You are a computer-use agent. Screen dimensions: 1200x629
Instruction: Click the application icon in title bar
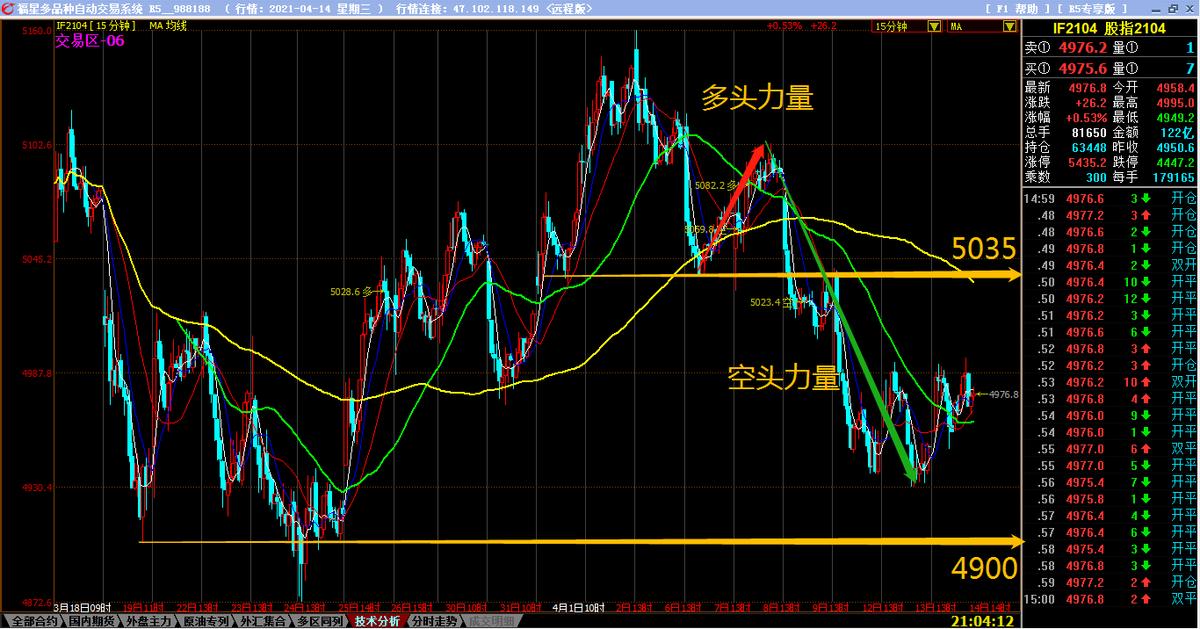point(8,8)
